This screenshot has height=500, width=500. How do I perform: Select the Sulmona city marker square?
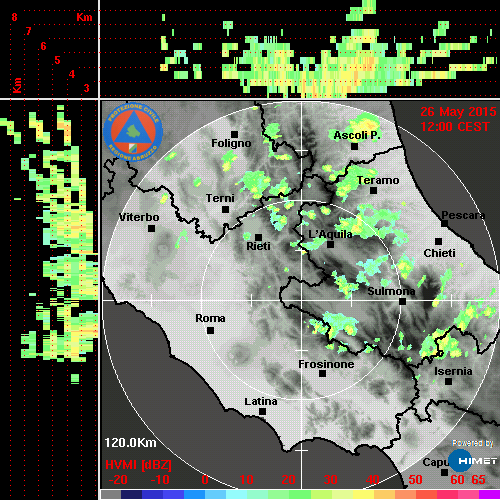[x=402, y=301]
